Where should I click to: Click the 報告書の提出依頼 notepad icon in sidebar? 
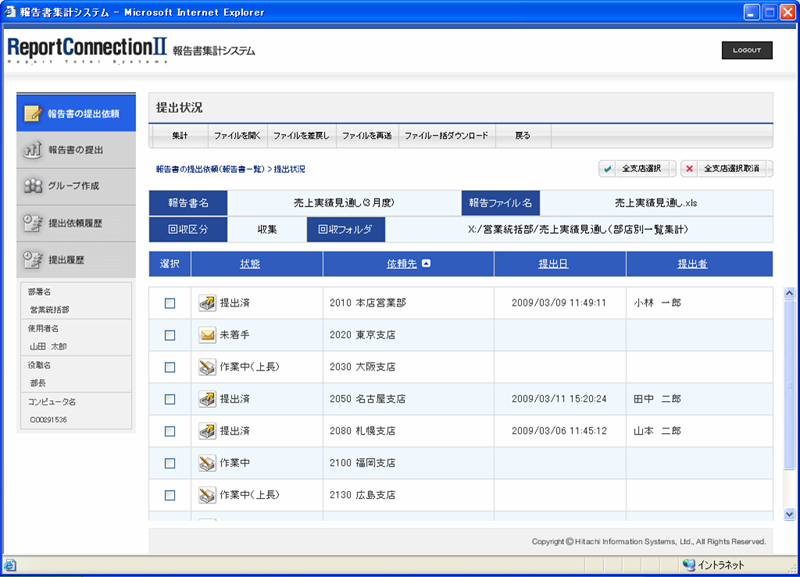click(x=33, y=113)
